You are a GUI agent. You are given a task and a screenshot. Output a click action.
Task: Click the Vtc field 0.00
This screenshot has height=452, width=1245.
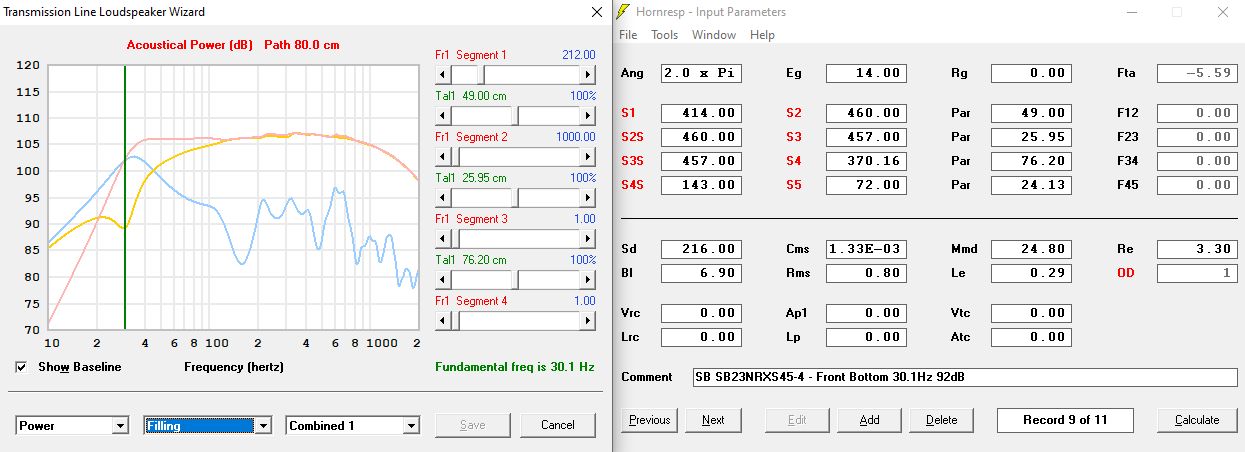(1031, 313)
